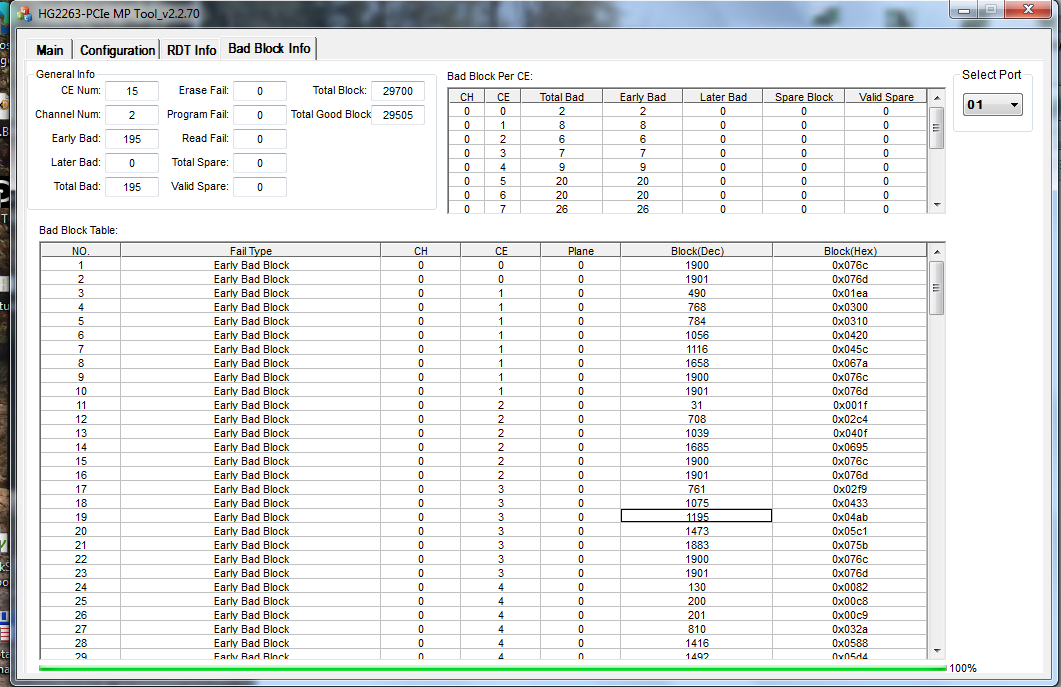Click the Total Bad field in General Info
The width and height of the screenshot is (1061, 687).
click(x=132, y=187)
